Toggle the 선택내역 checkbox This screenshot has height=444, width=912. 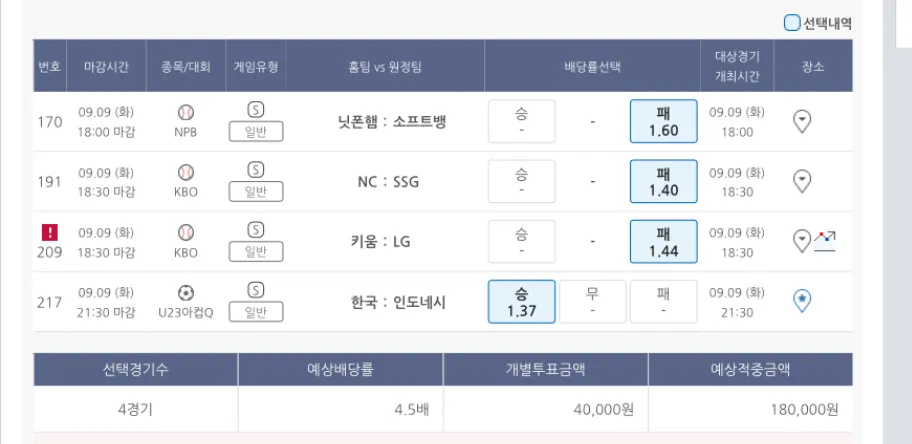(x=792, y=23)
